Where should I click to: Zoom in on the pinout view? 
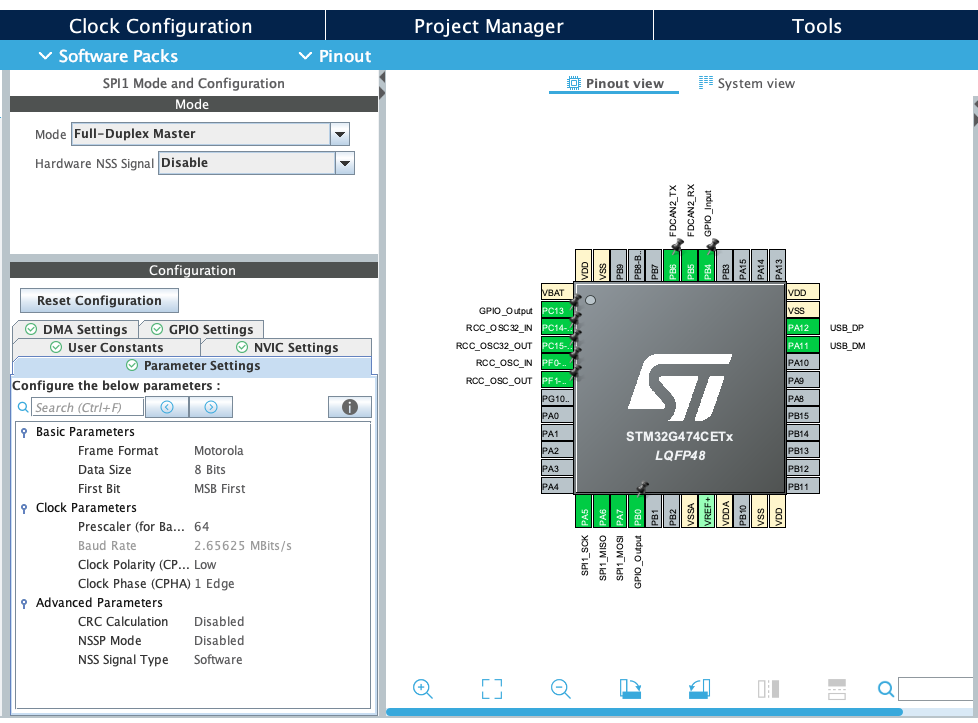click(x=422, y=689)
